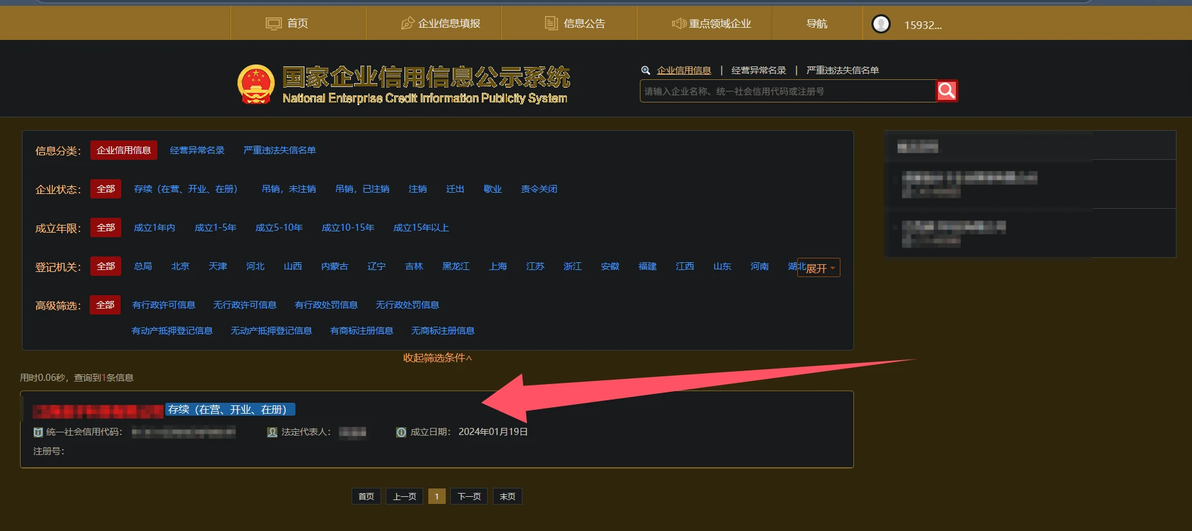
Task: Expand the 登记机关 list with 展开
Action: (819, 269)
